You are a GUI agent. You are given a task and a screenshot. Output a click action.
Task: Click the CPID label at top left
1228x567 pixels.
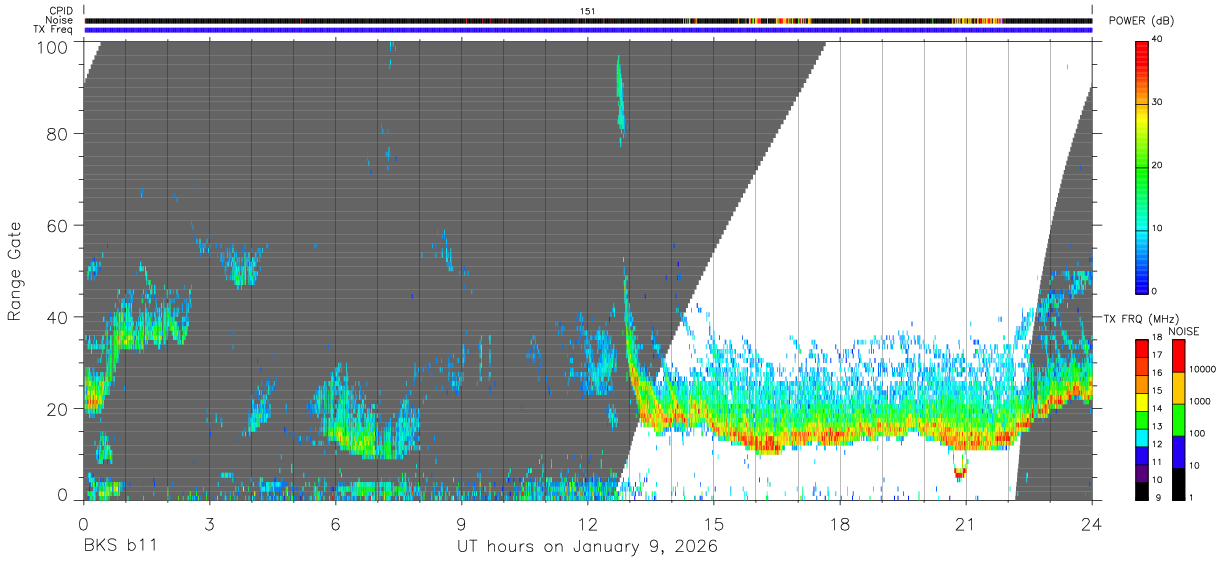(x=60, y=11)
